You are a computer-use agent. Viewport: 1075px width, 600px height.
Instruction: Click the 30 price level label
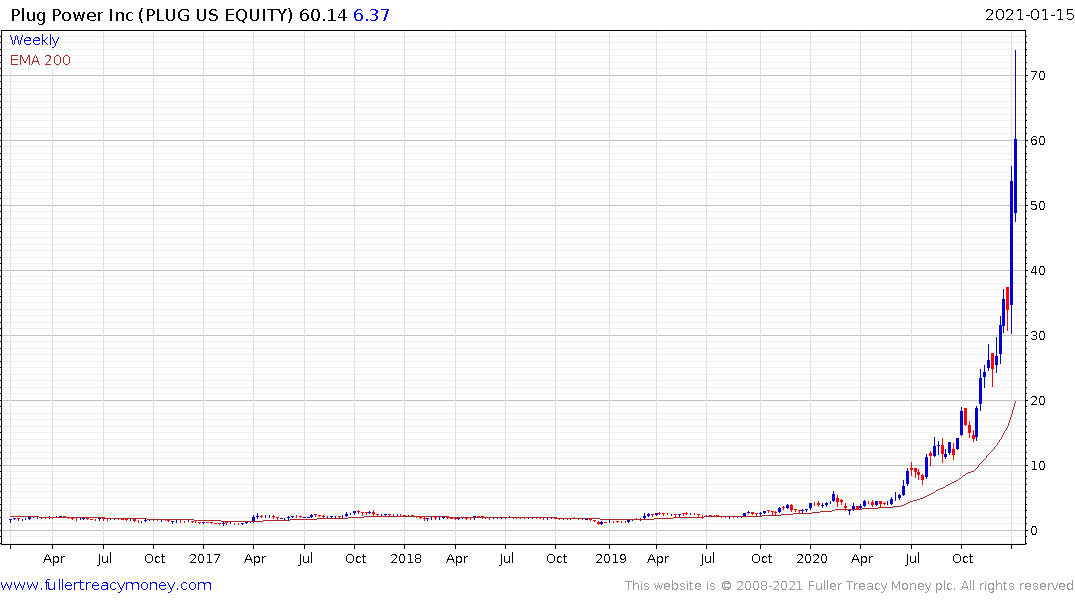coord(1039,336)
